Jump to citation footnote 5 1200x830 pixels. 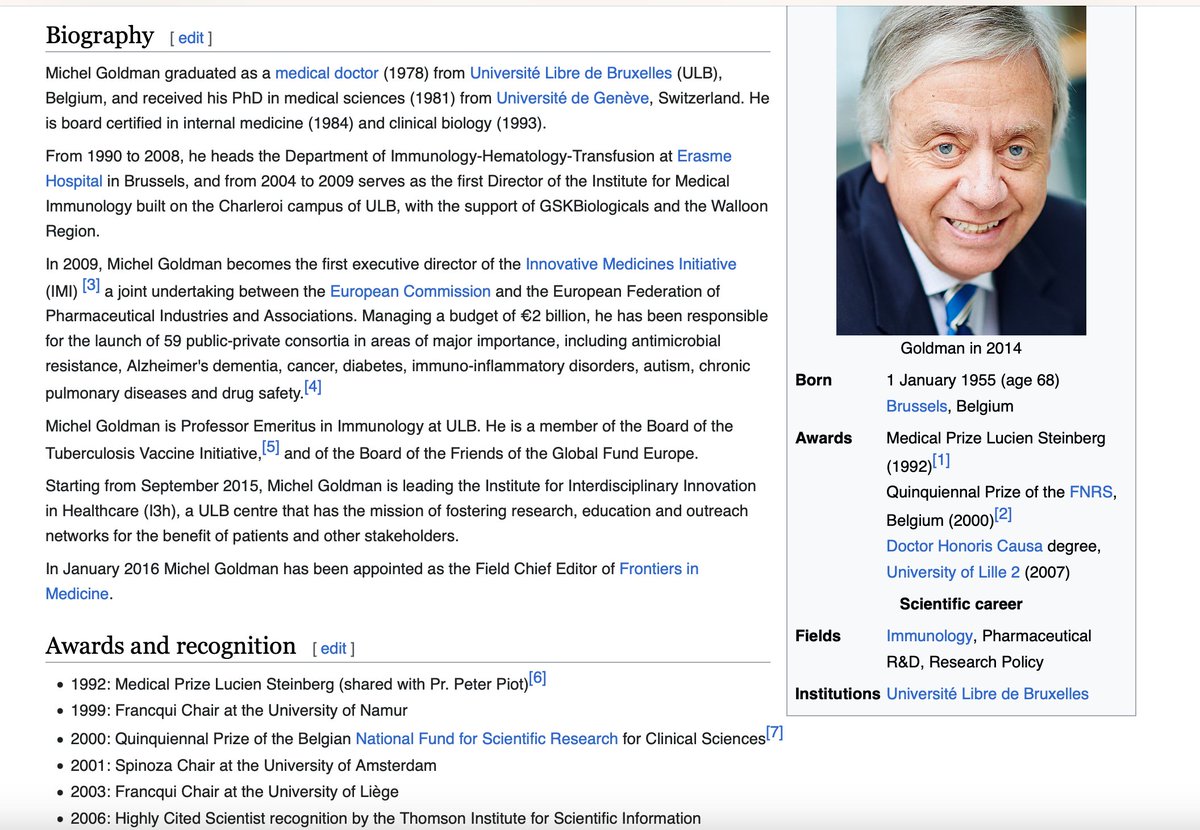[270, 448]
